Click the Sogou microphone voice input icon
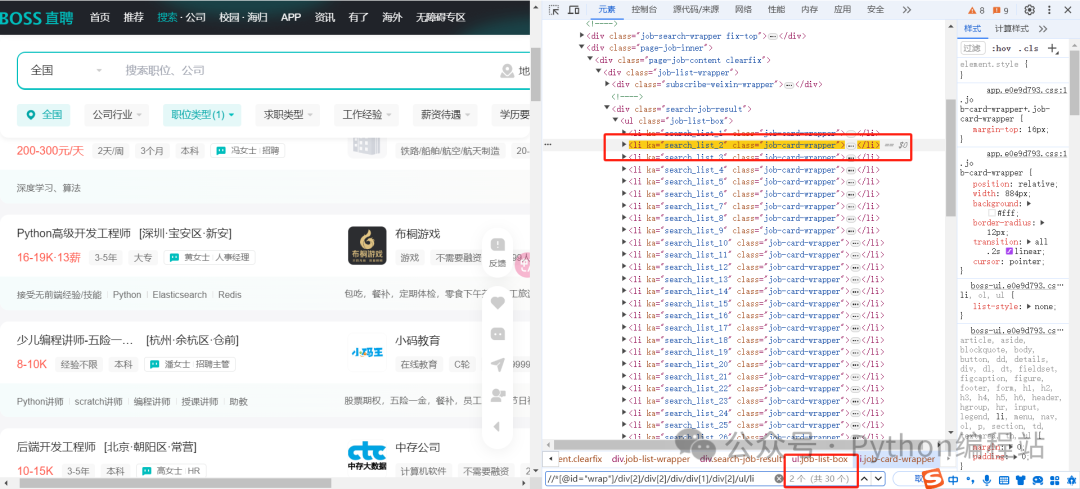The width and height of the screenshot is (1080, 489). point(987,479)
